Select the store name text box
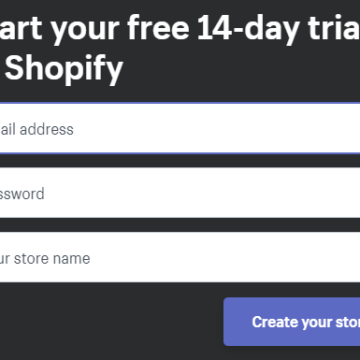The width and height of the screenshot is (360, 360). pos(180,257)
